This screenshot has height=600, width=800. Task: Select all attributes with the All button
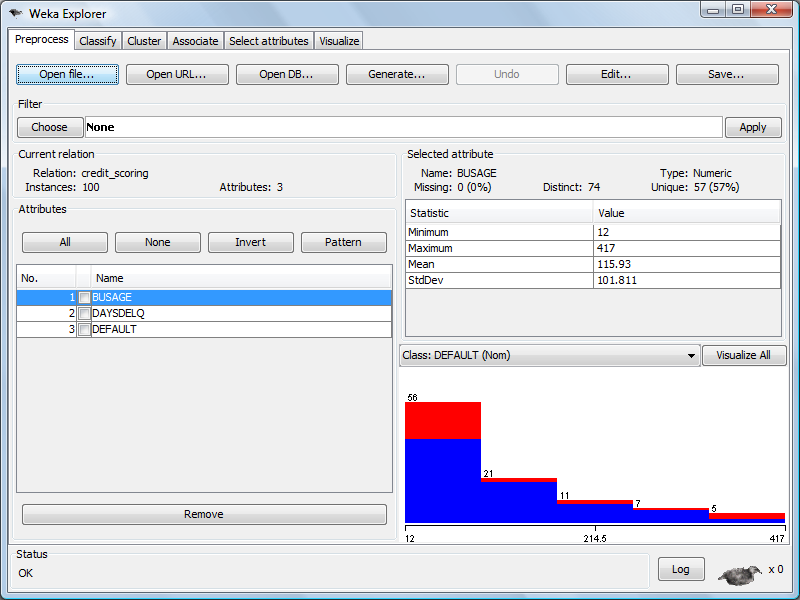65,242
